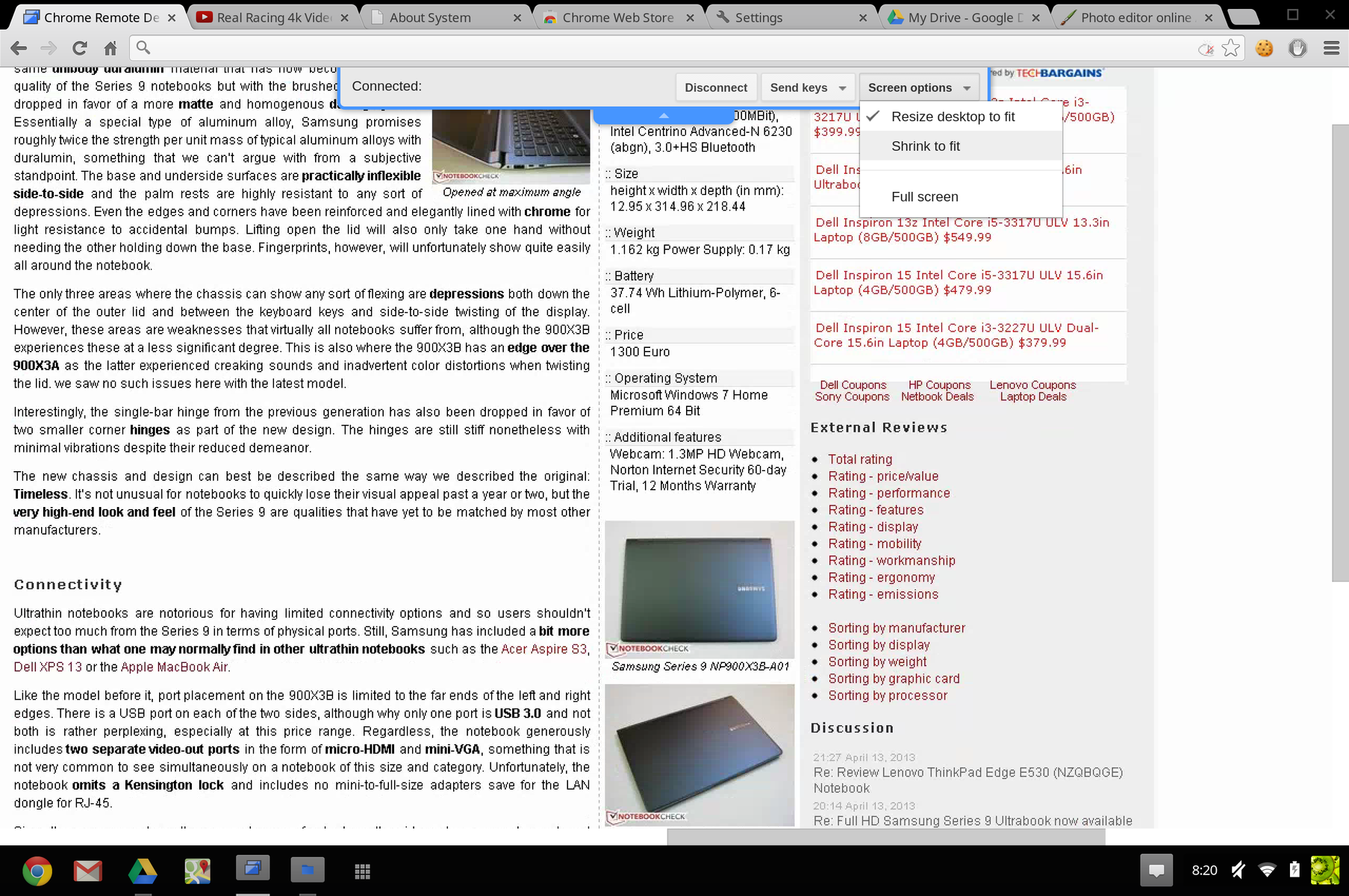The height and width of the screenshot is (896, 1349).
Task: Close the Chrome Web Store tab
Action: pyautogui.click(x=690, y=18)
